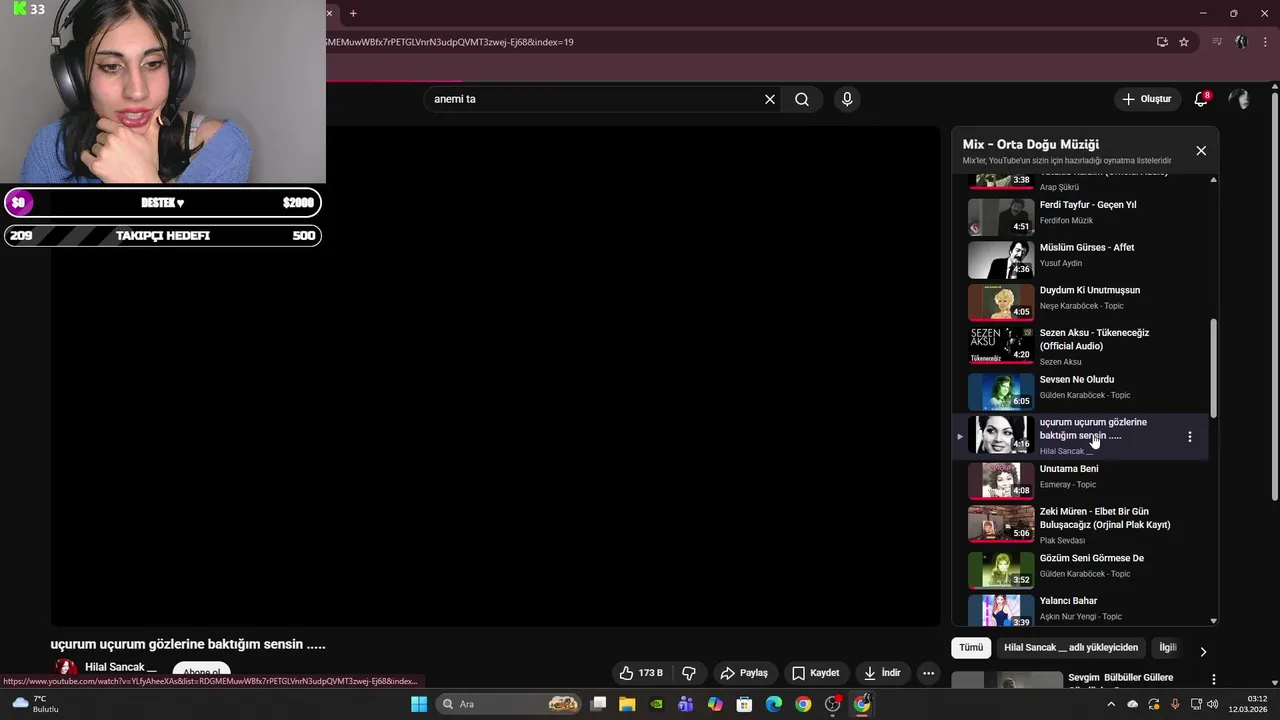Image resolution: width=1280 pixels, height=720 pixels.
Task: Open OBS Studio from taskbar
Action: (833, 704)
